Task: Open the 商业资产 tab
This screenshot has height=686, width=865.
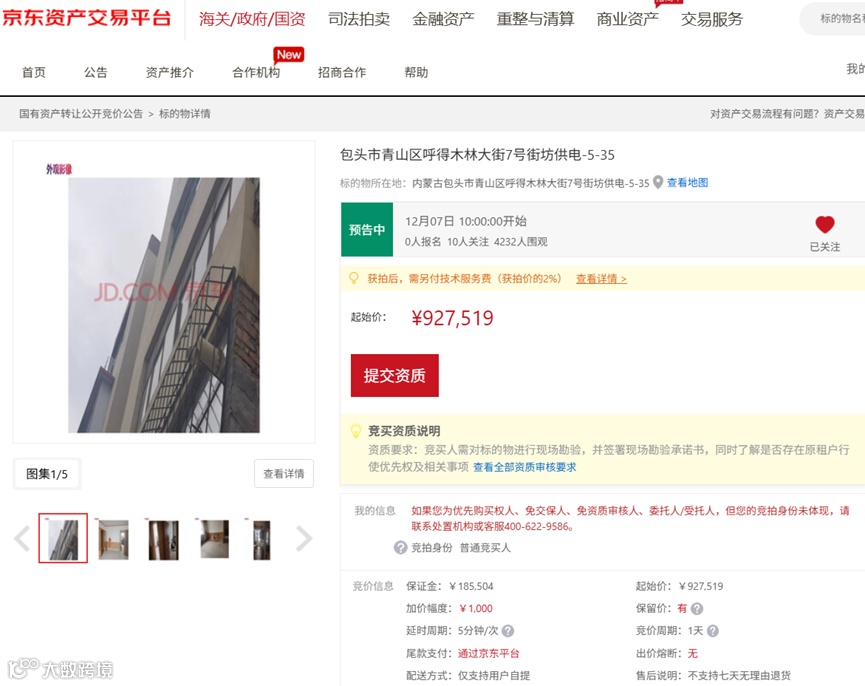Action: (x=628, y=19)
